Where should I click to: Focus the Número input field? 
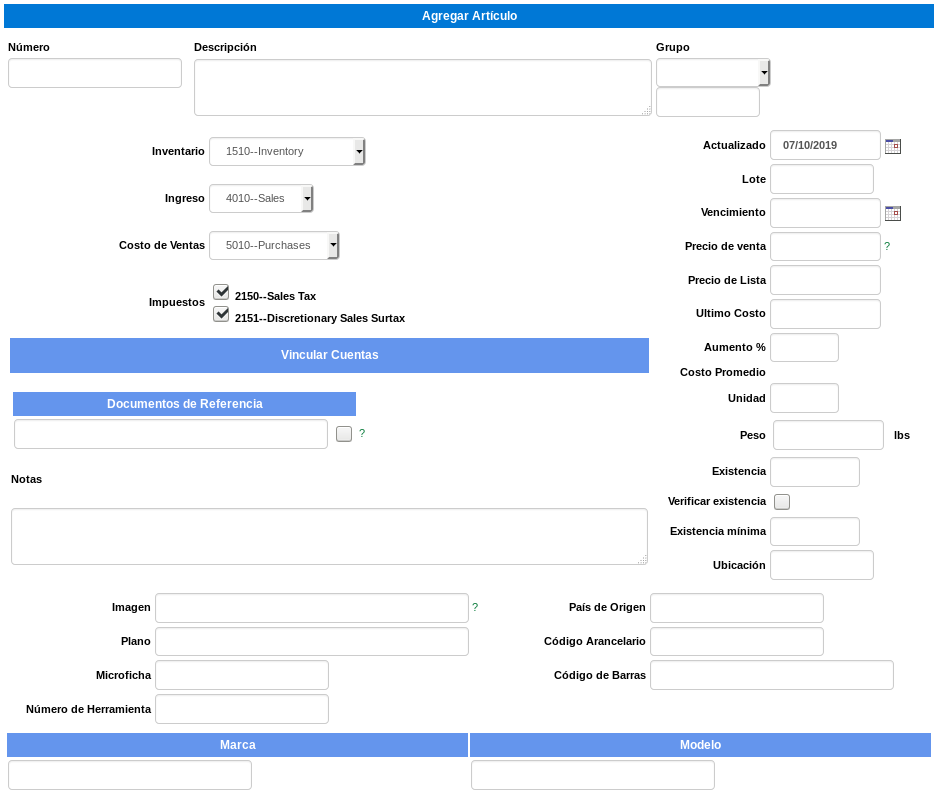pyautogui.click(x=95, y=73)
